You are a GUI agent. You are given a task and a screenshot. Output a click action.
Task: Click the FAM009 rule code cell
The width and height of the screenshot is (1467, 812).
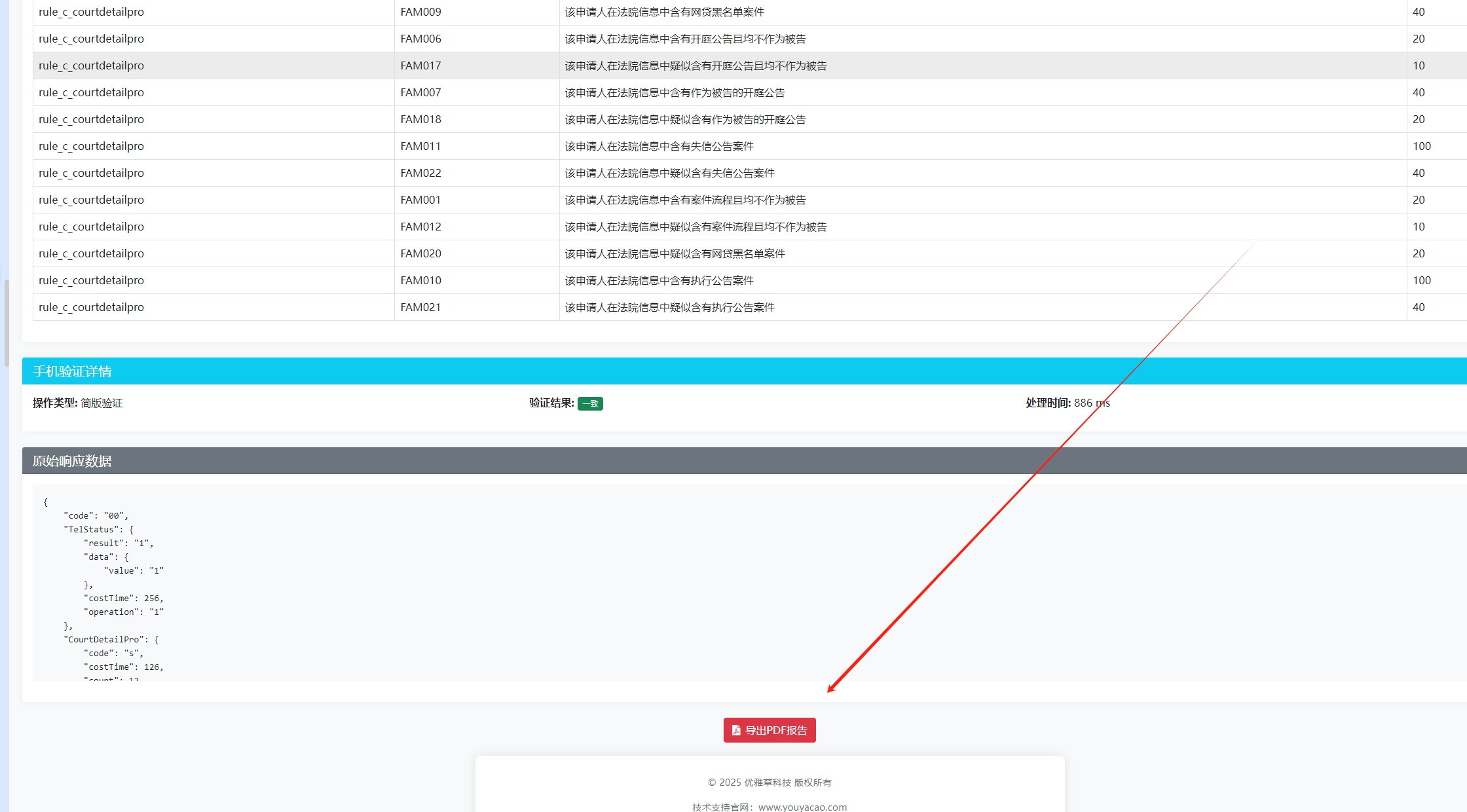420,12
